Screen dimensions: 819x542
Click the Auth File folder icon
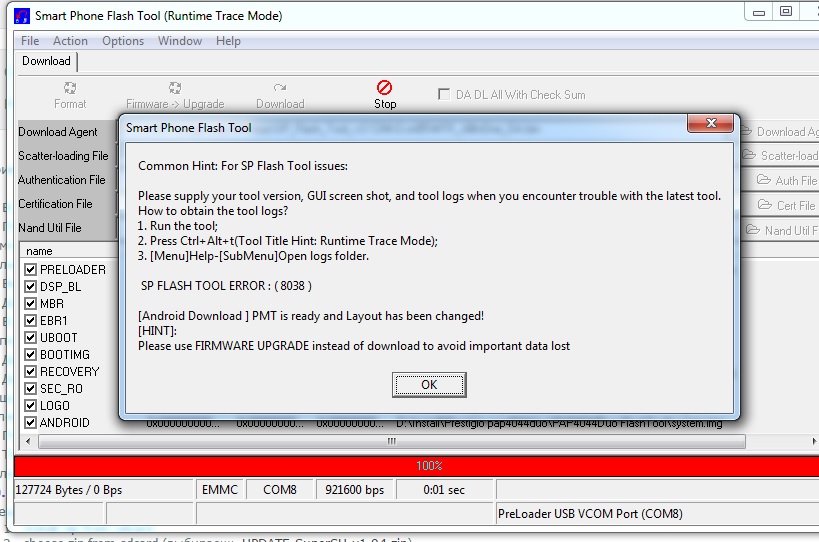(766, 181)
